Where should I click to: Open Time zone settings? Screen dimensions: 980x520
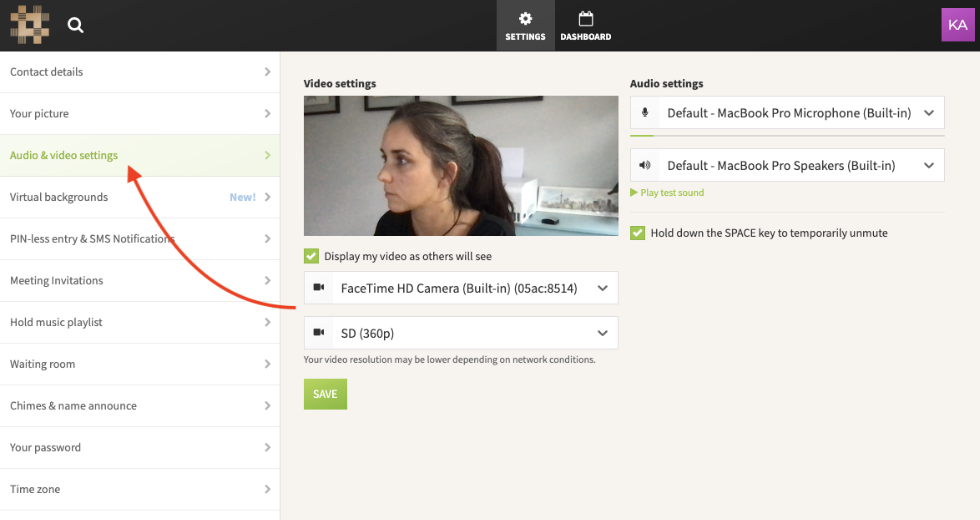tap(140, 489)
